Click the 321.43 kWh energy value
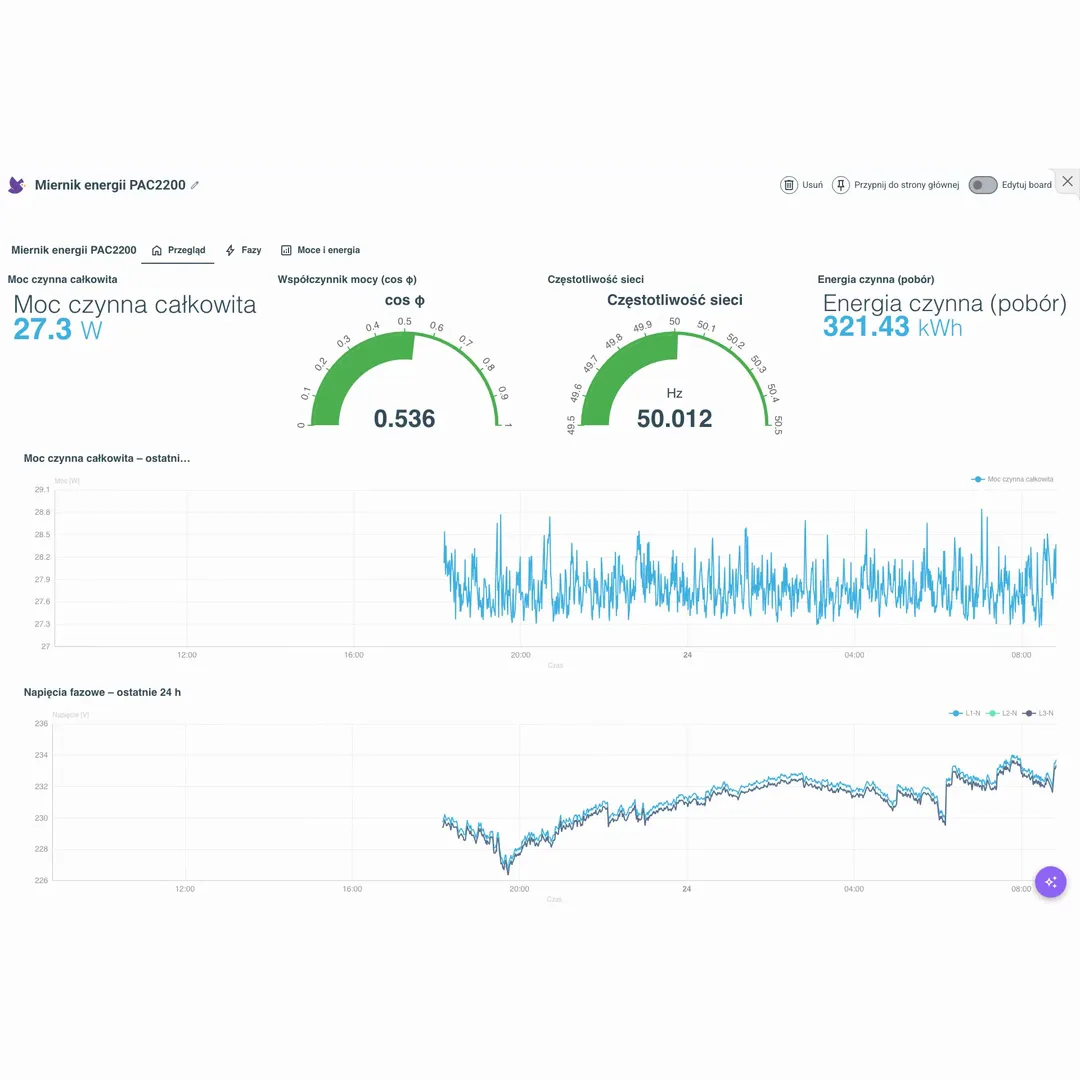1080x1080 pixels. 893,327
